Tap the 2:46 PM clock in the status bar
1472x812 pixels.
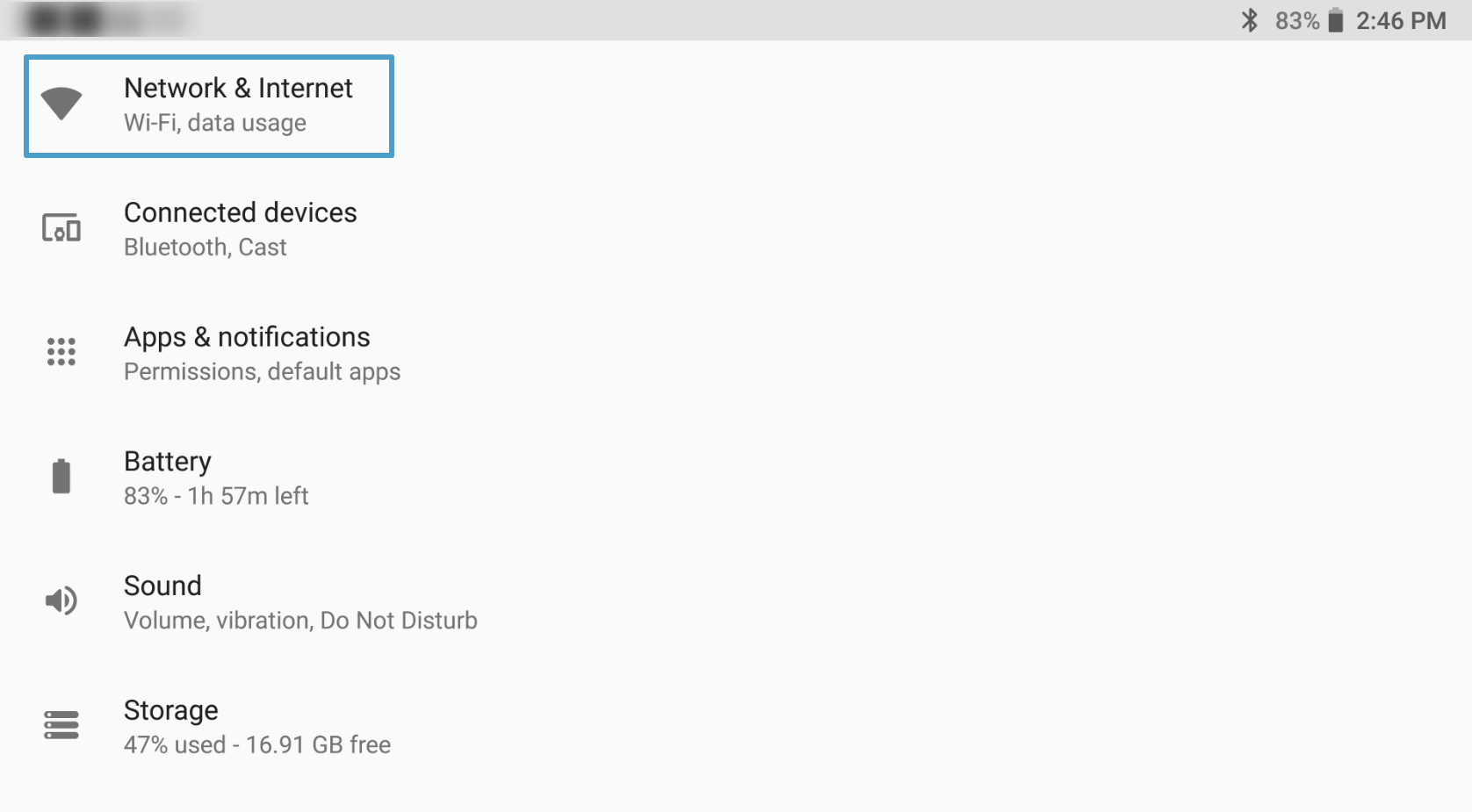coord(1401,20)
